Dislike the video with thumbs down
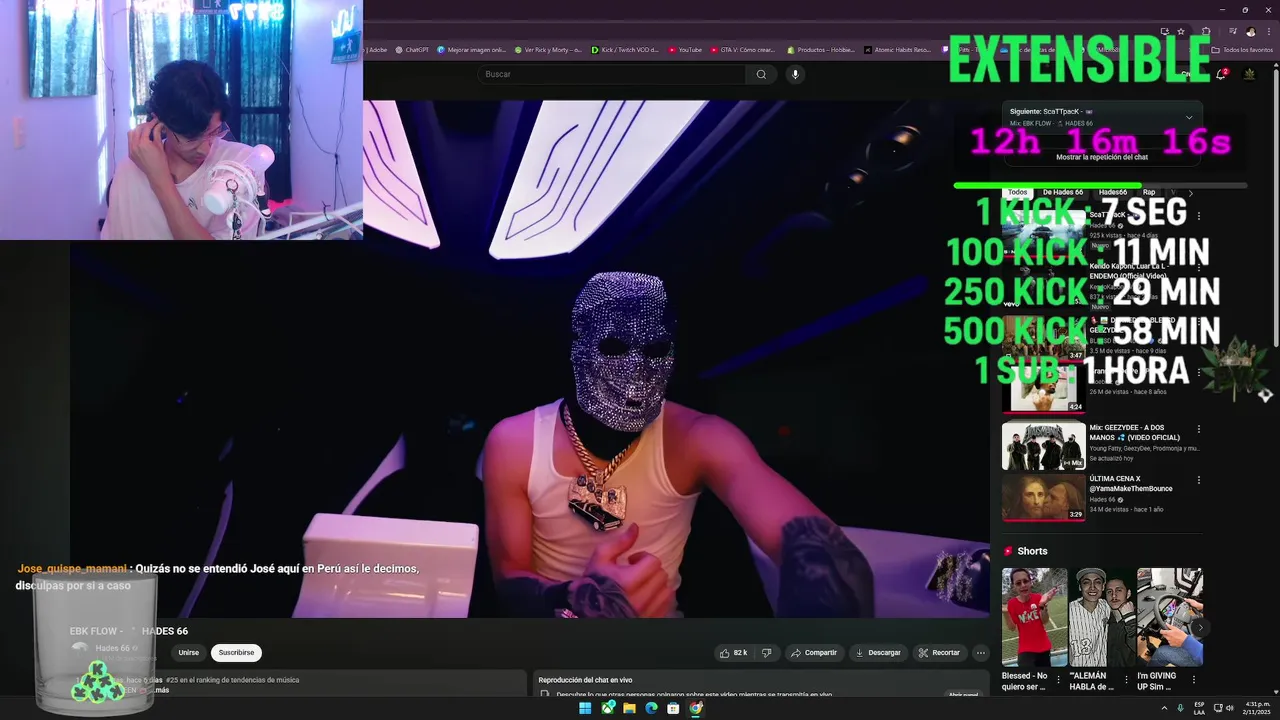 (767, 653)
